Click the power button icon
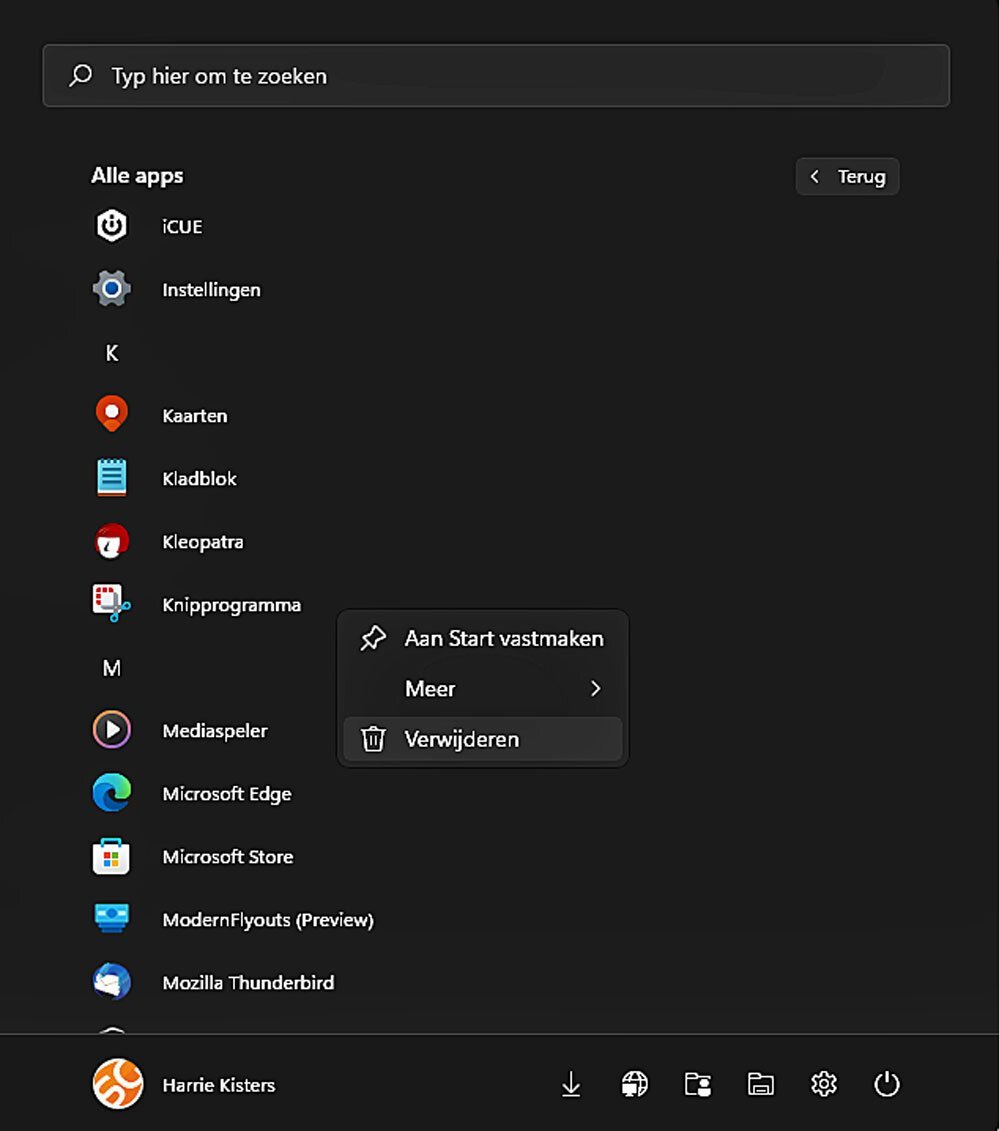Viewport: 999px width, 1131px height. click(x=886, y=1083)
